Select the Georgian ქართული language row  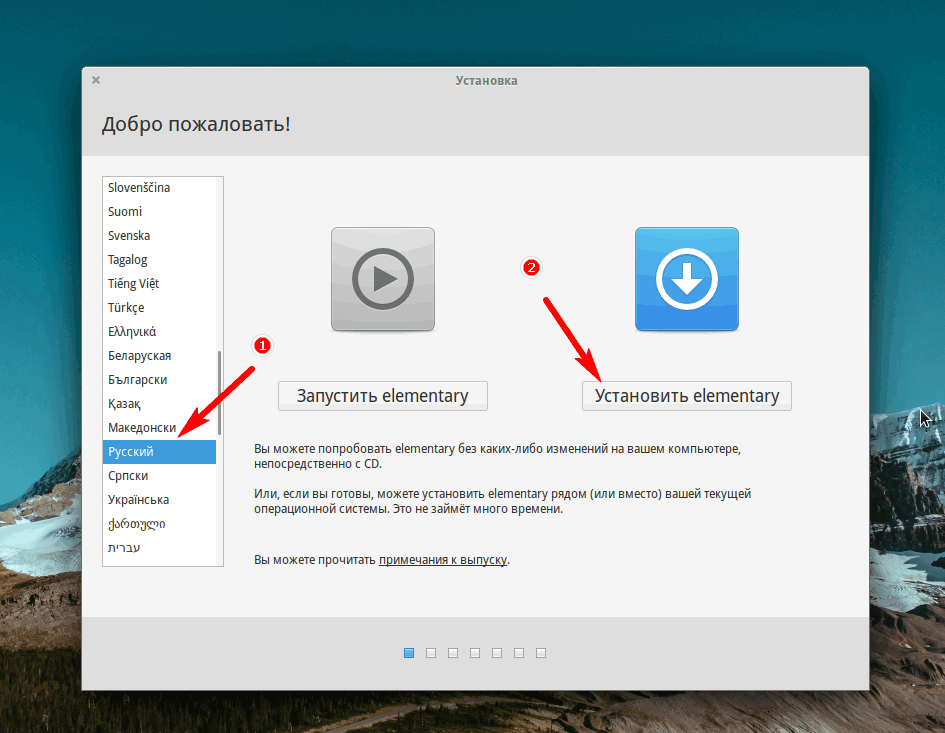(159, 524)
